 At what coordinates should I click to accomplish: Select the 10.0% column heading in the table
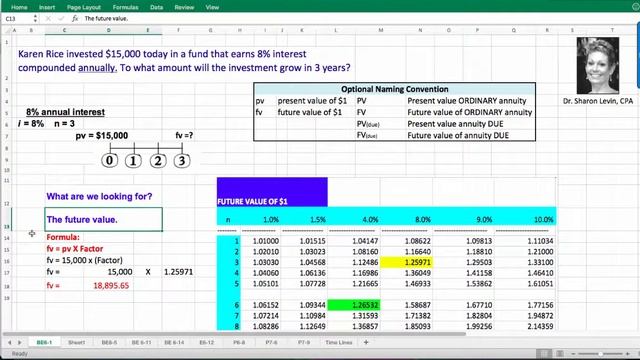pos(544,220)
